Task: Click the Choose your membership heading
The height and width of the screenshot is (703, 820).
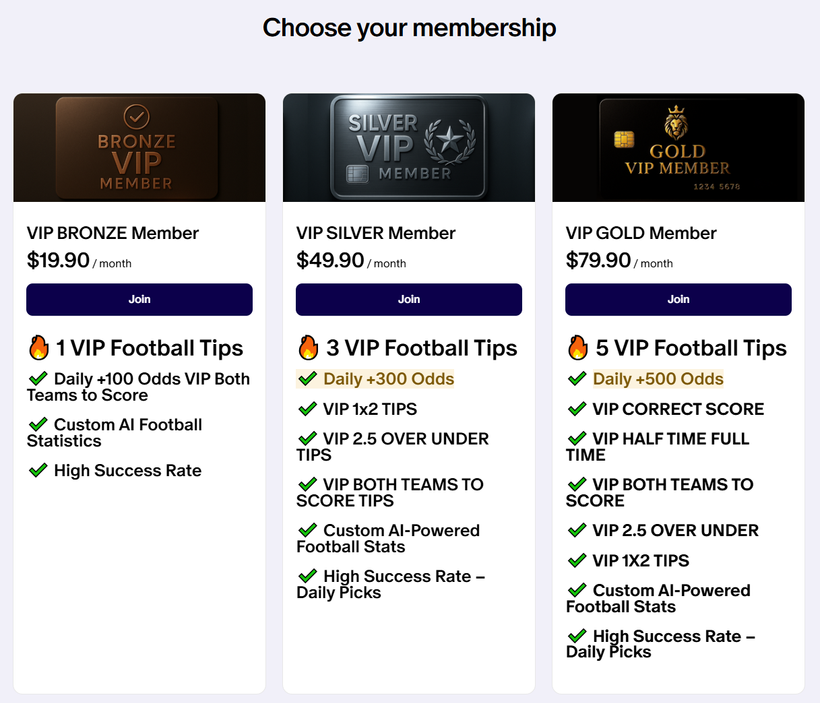Action: point(409,27)
